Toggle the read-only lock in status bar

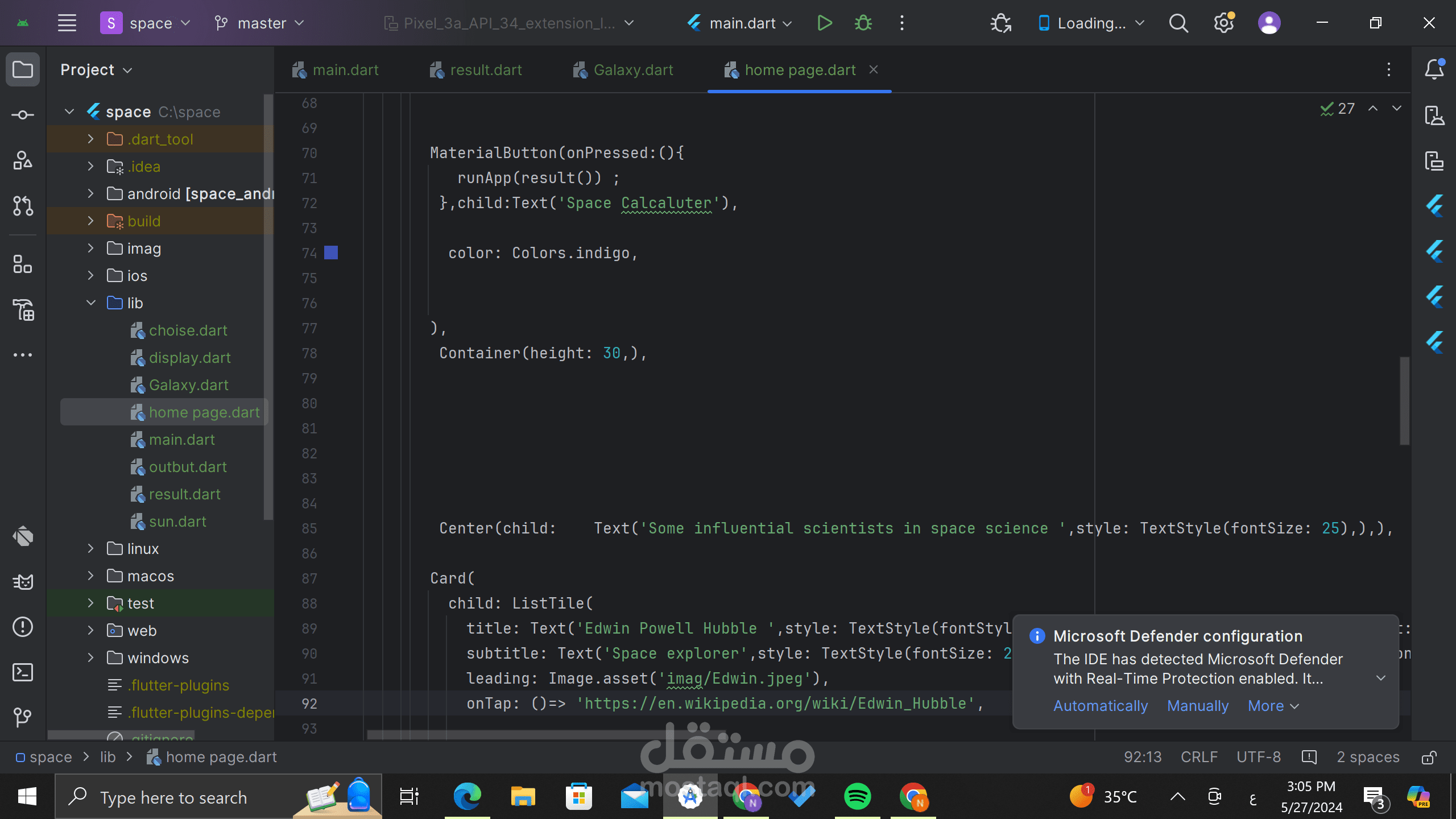tap(1429, 757)
